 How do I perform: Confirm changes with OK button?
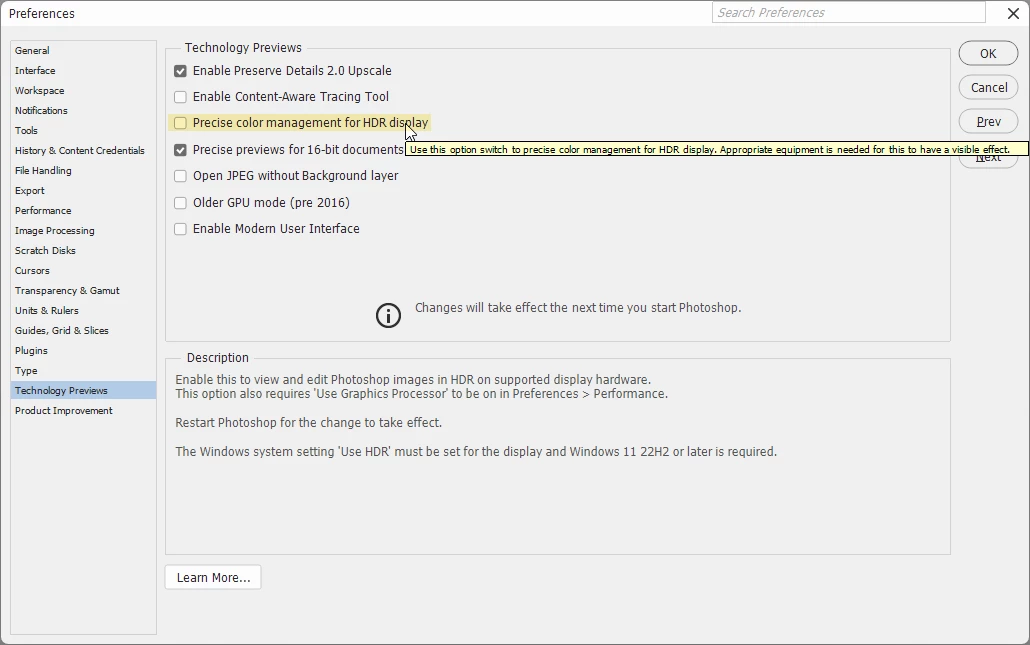click(x=988, y=54)
